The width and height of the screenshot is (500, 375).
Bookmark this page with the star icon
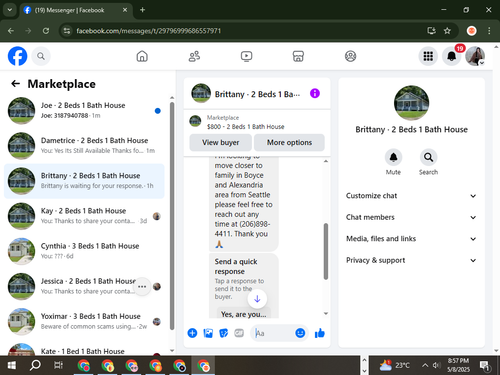tap(447, 31)
